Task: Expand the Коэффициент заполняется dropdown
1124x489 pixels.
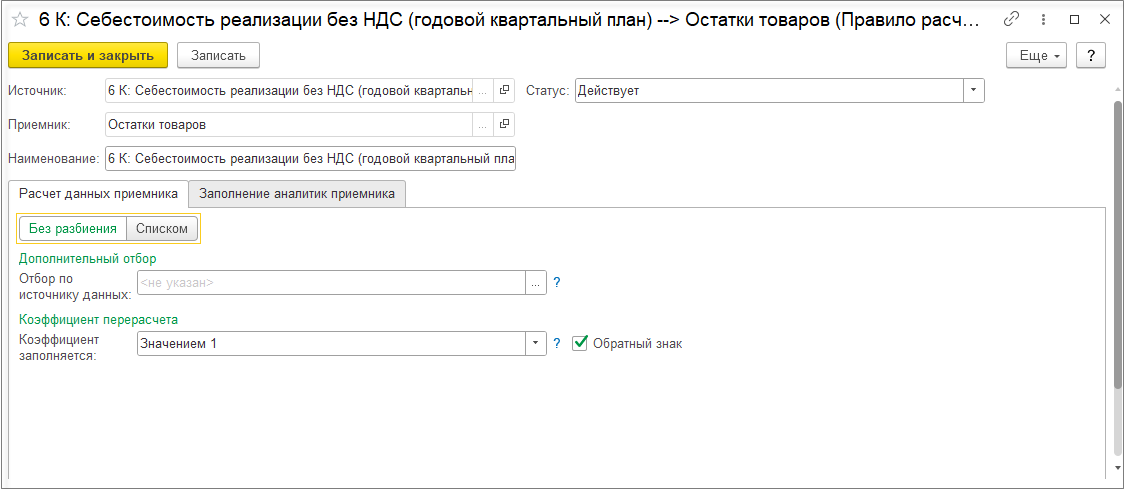Action: [x=536, y=344]
